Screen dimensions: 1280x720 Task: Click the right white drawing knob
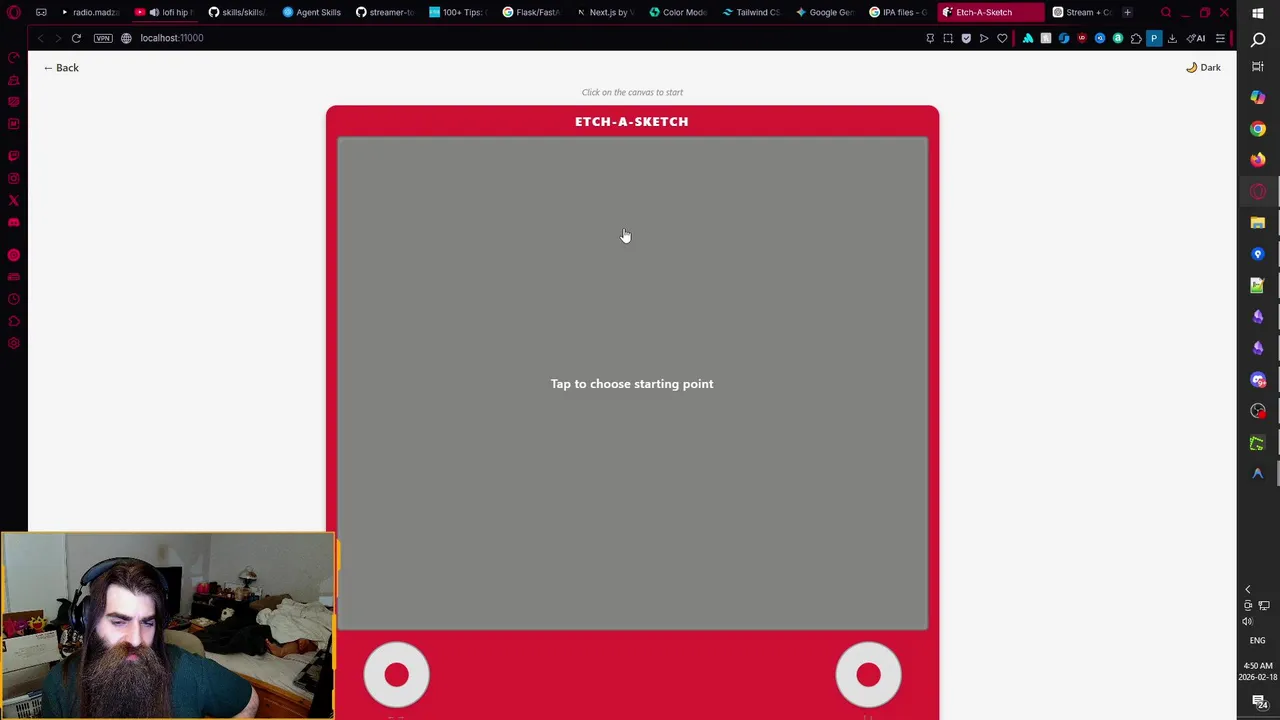coord(868,675)
